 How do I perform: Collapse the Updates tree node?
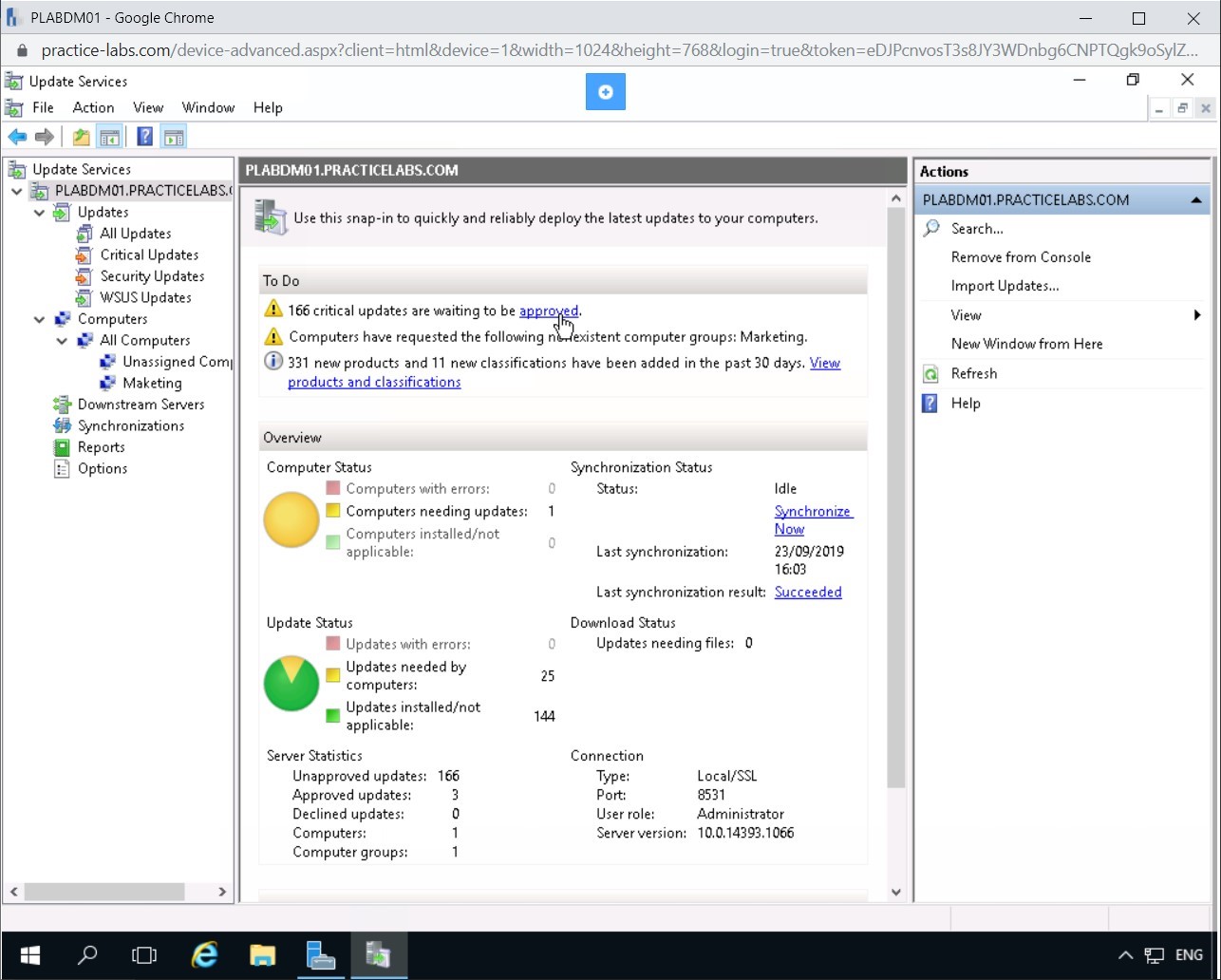(x=39, y=213)
